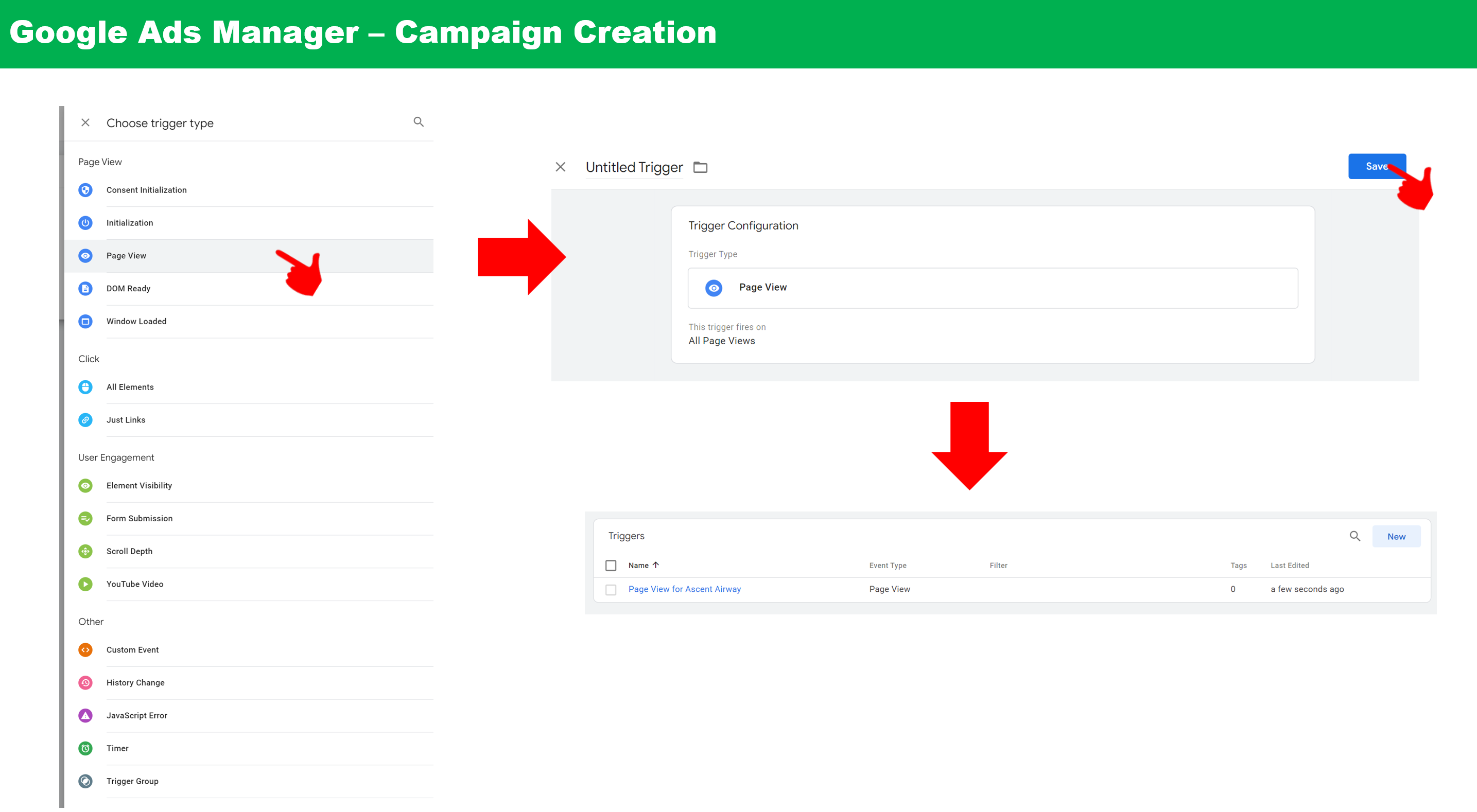Select the Initialization power icon
This screenshot has height=812, width=1477.
pyautogui.click(x=85, y=223)
